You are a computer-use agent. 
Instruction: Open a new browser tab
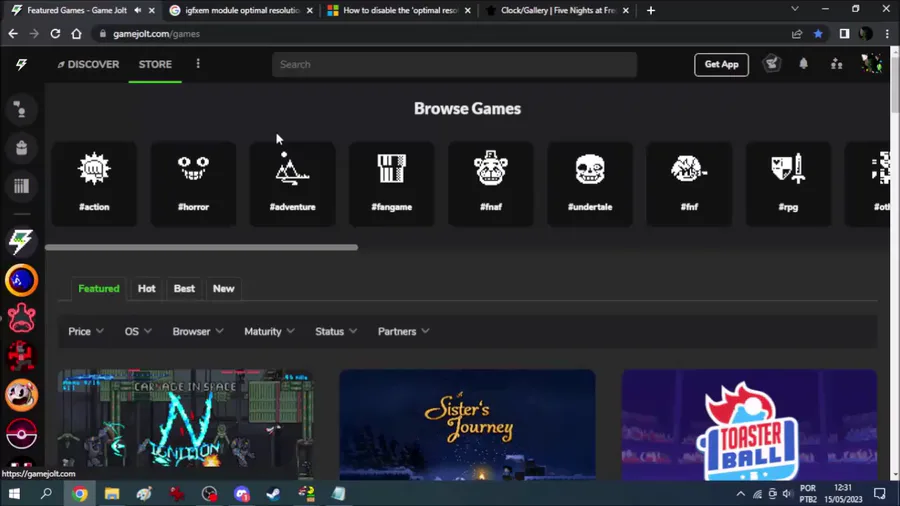tap(650, 10)
